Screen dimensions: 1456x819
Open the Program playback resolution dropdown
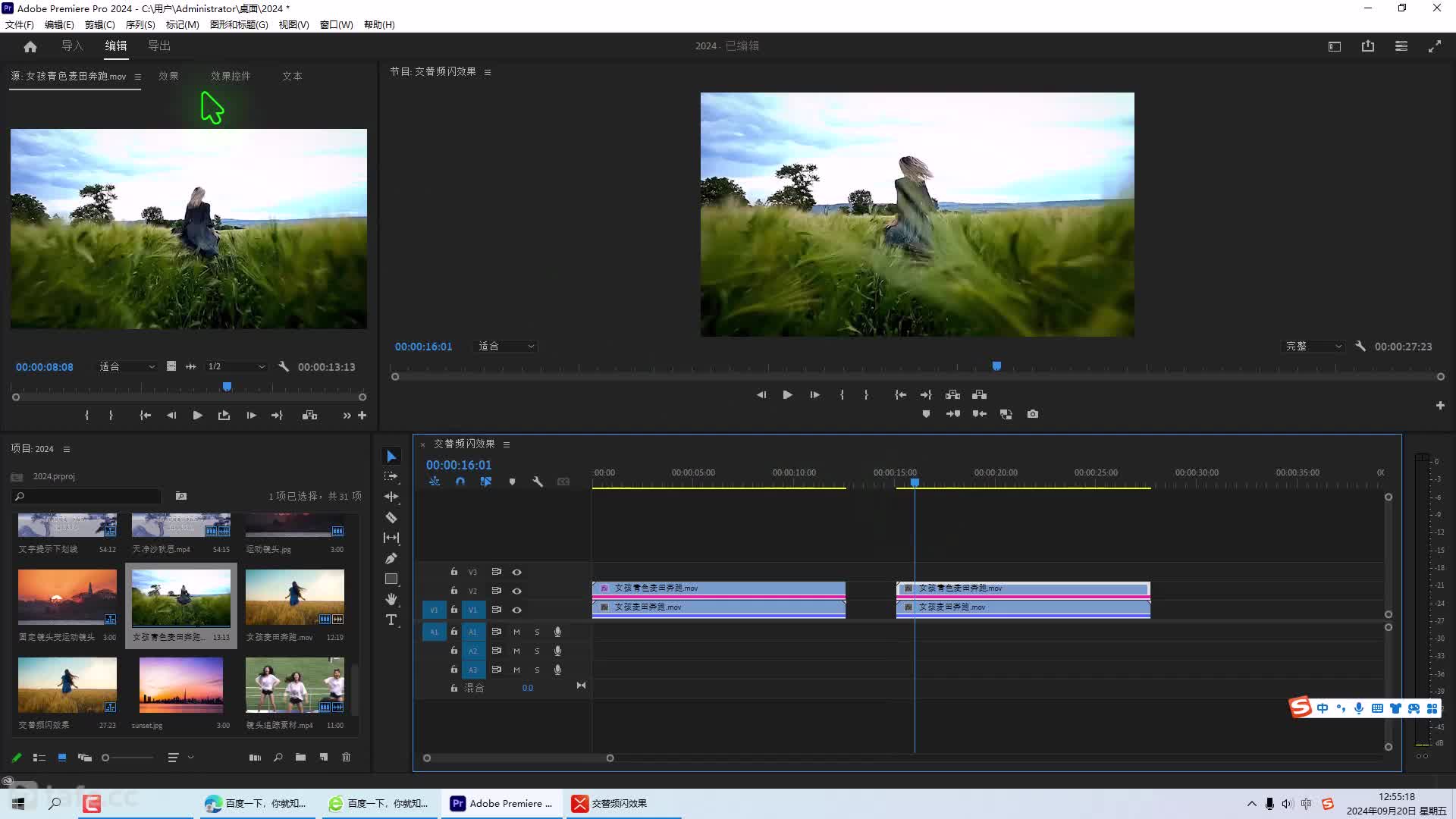[1313, 346]
